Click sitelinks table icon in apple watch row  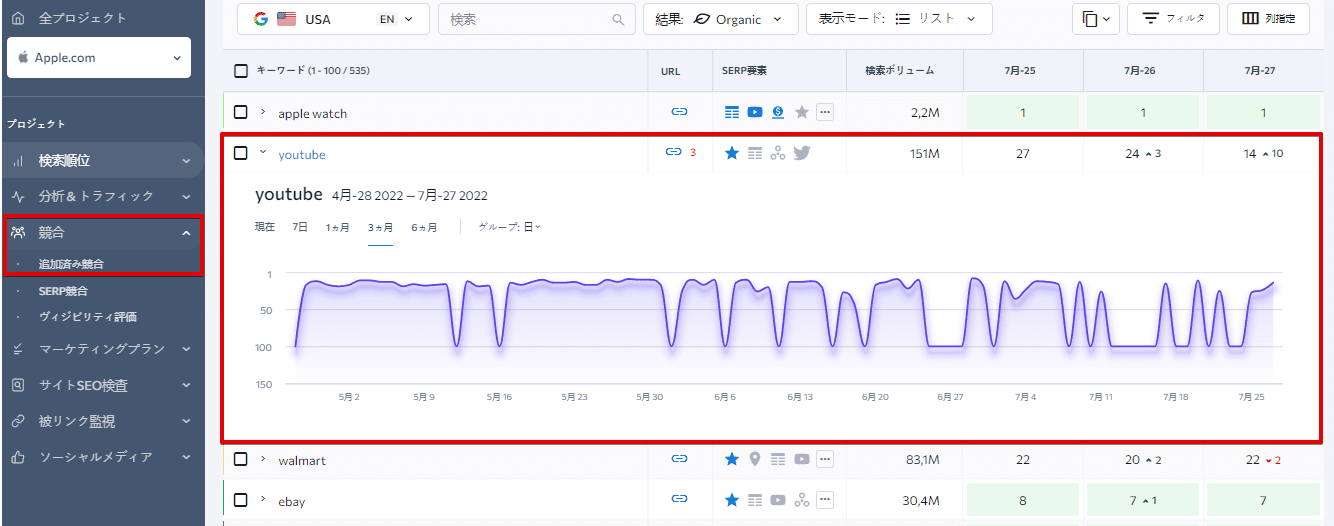tap(732, 113)
